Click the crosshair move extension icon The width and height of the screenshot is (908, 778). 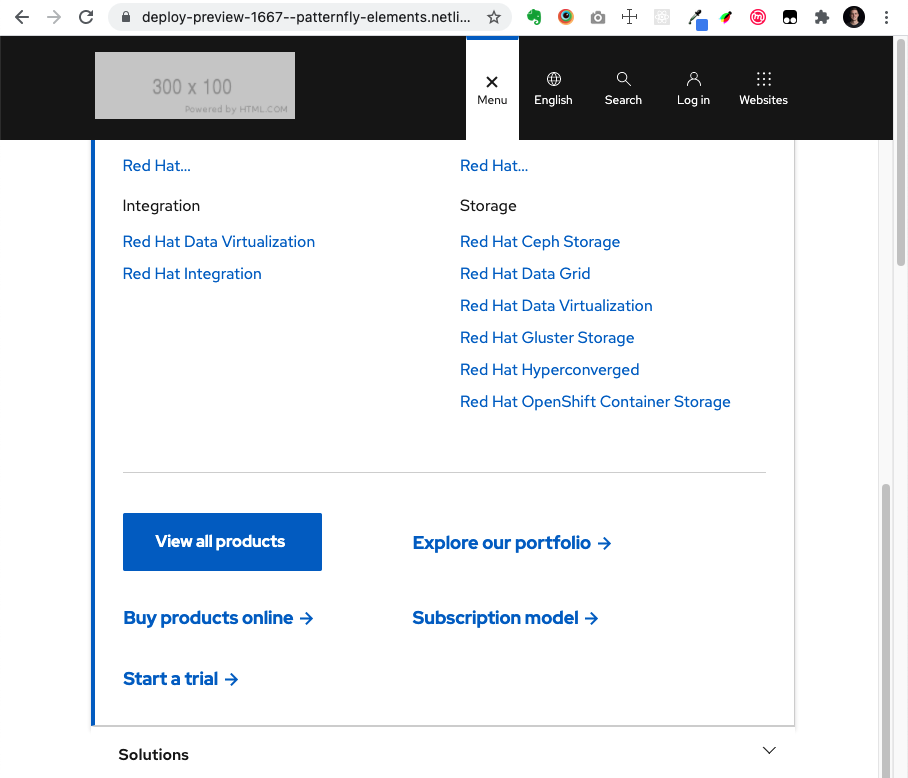point(629,17)
